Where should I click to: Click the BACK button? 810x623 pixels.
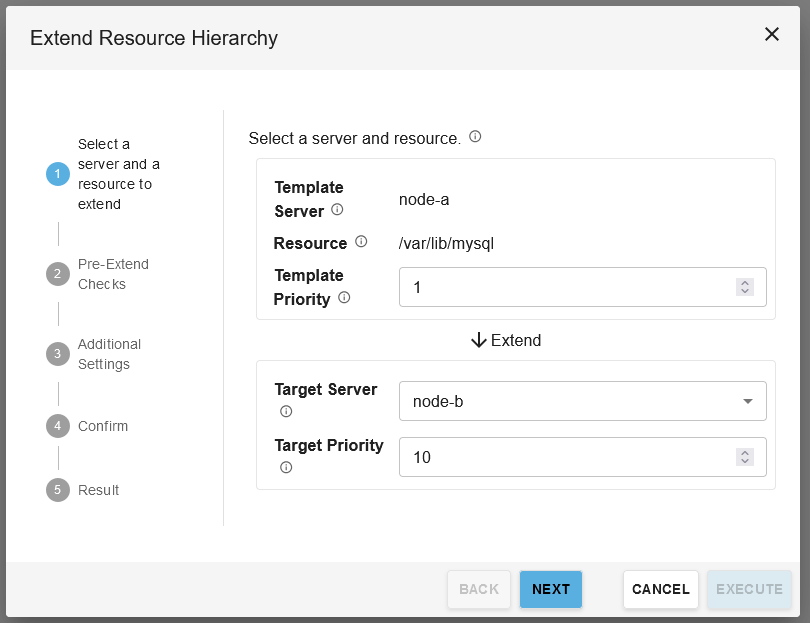(x=479, y=589)
